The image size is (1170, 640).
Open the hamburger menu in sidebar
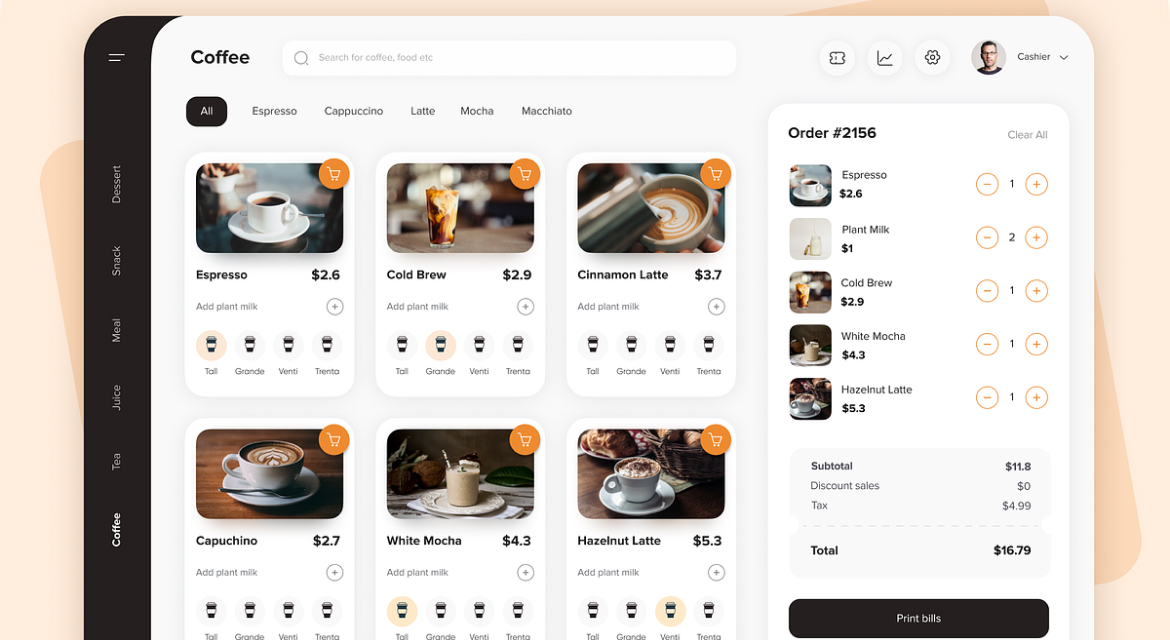(116, 57)
